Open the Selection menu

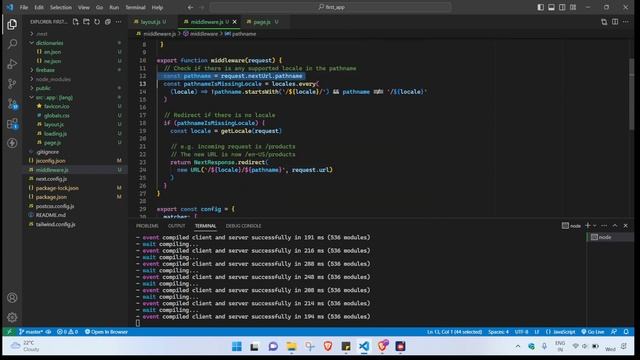(x=61, y=7)
